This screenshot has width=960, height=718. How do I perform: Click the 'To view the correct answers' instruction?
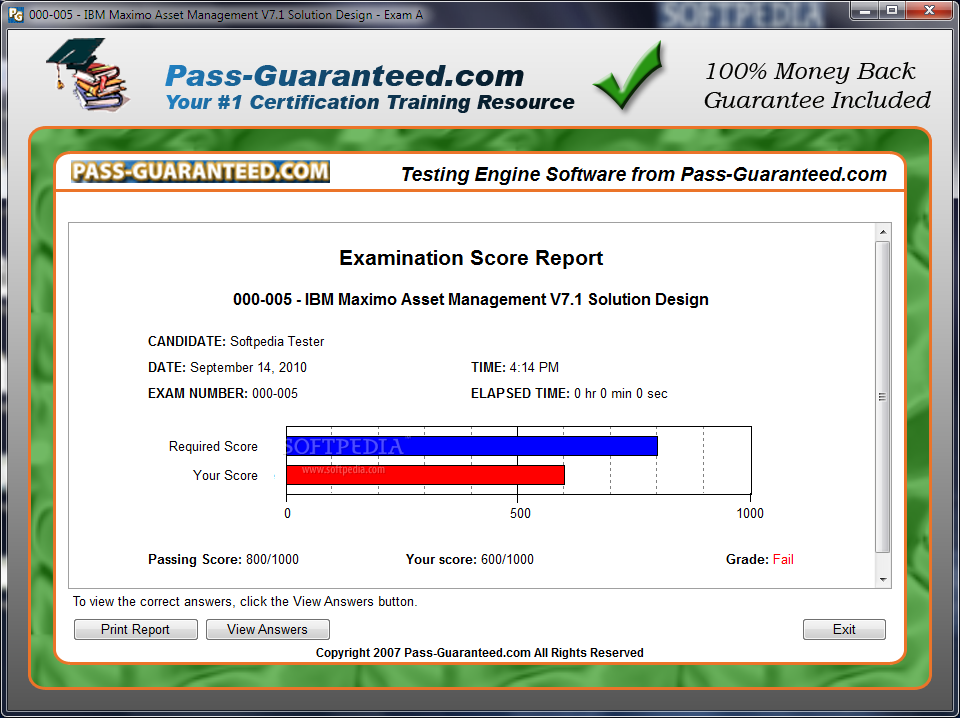[x=245, y=602]
